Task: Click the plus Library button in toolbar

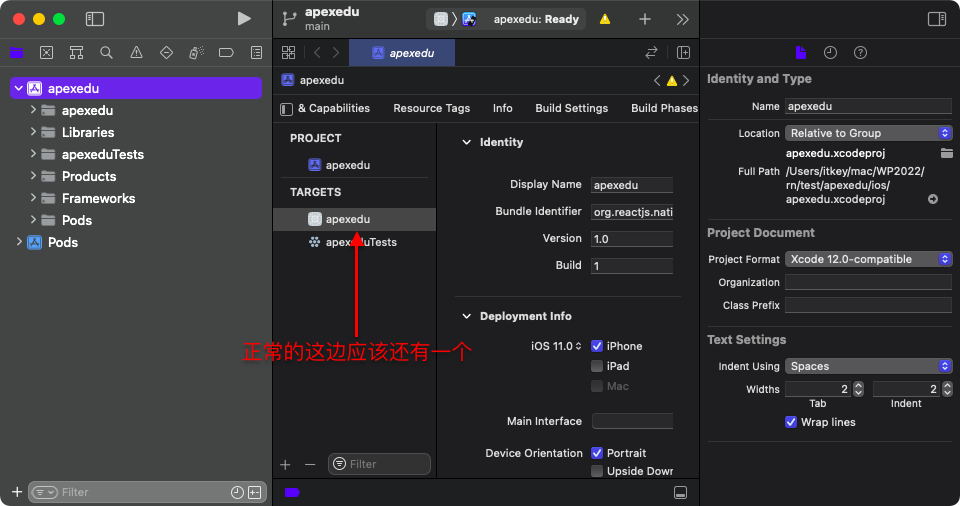Action: point(645,19)
